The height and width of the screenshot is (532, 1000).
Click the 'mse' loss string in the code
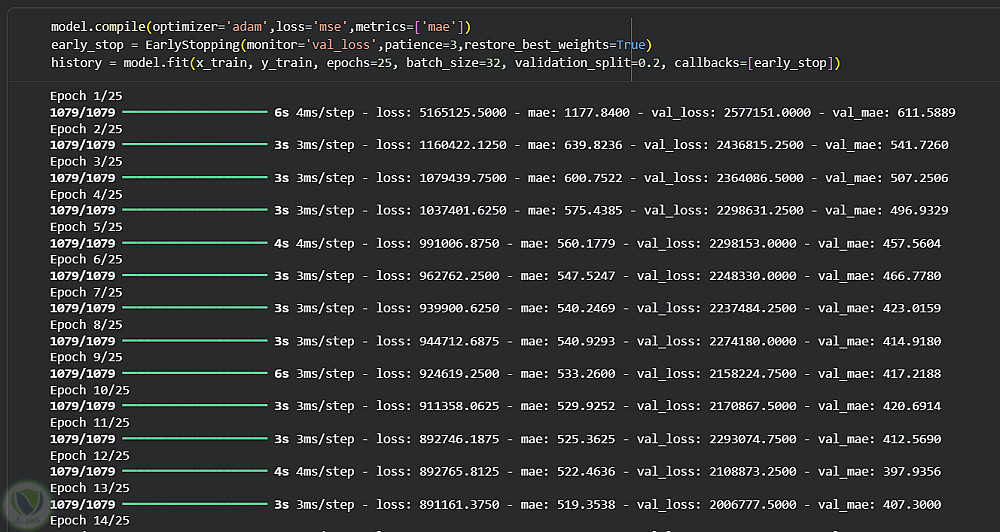[x=330, y=27]
